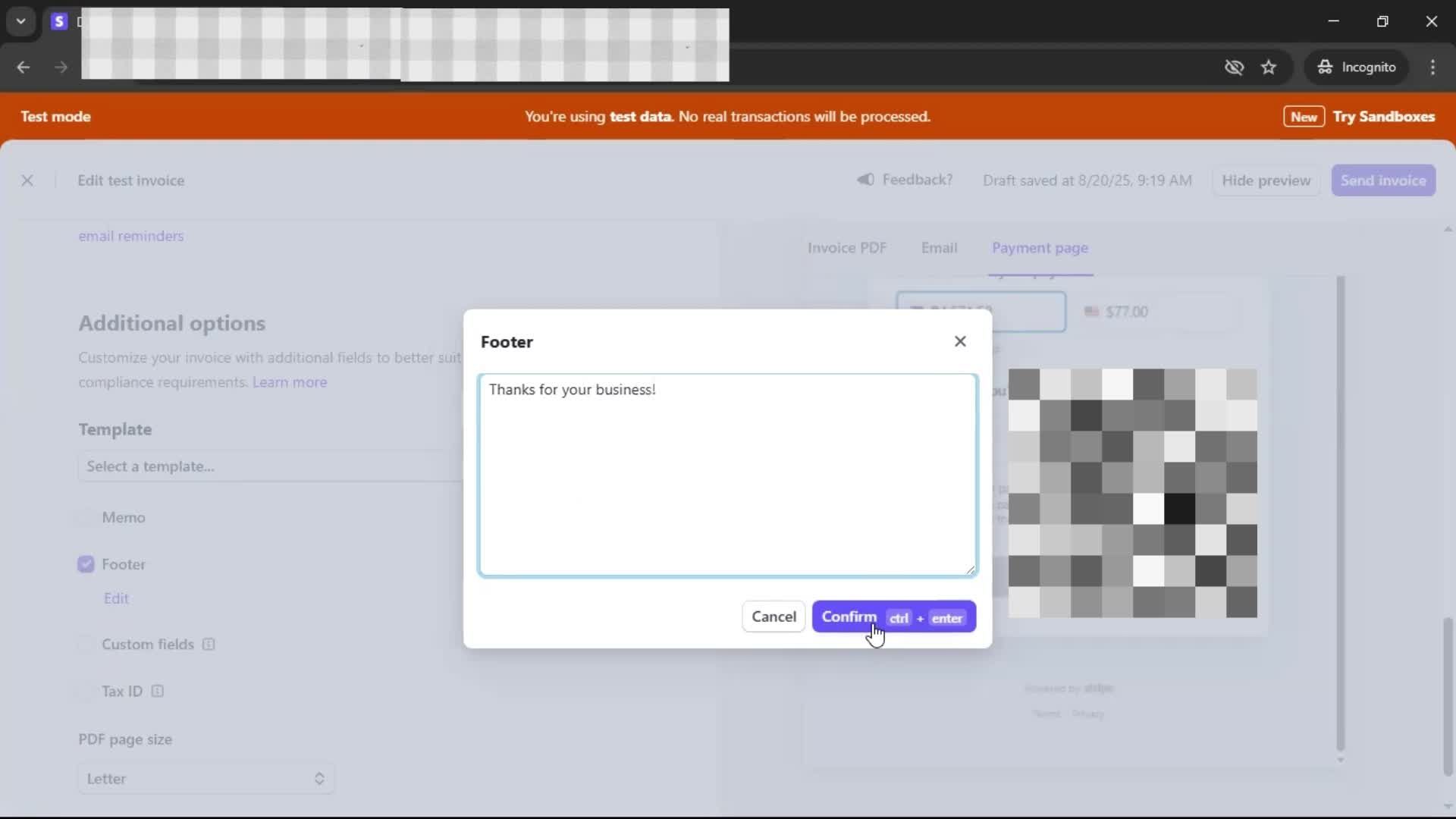Toggle the Footer checkbox
The height and width of the screenshot is (819, 1456).
click(x=86, y=564)
